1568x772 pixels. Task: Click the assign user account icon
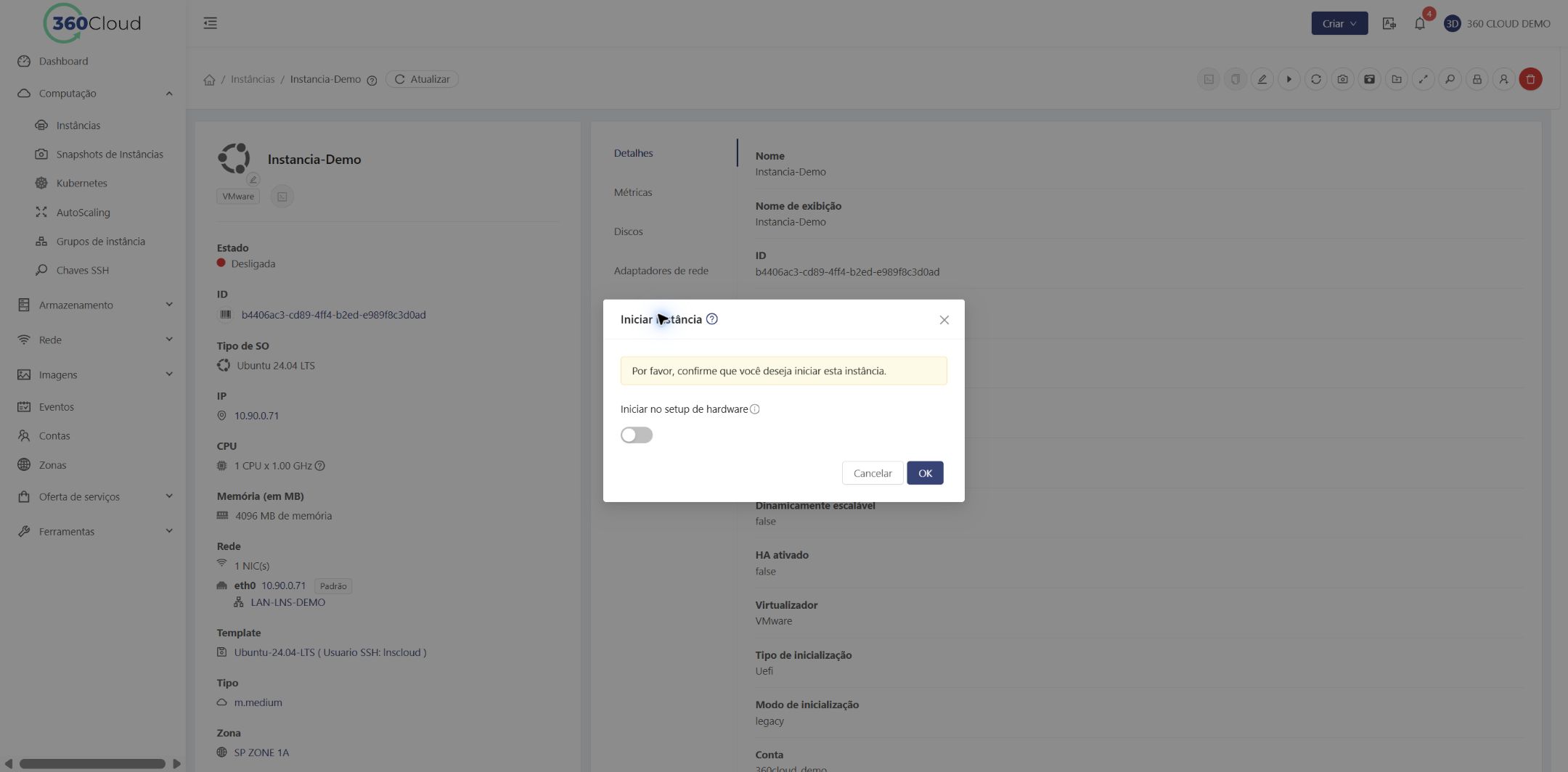[1503, 79]
